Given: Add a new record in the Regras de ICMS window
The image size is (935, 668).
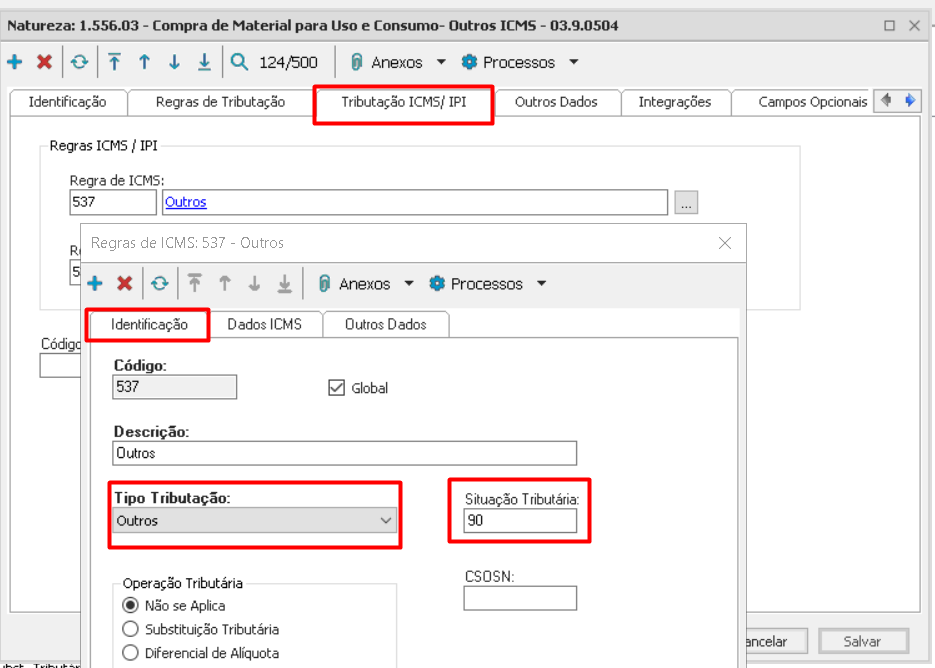Looking at the screenshot, I should pyautogui.click(x=95, y=284).
